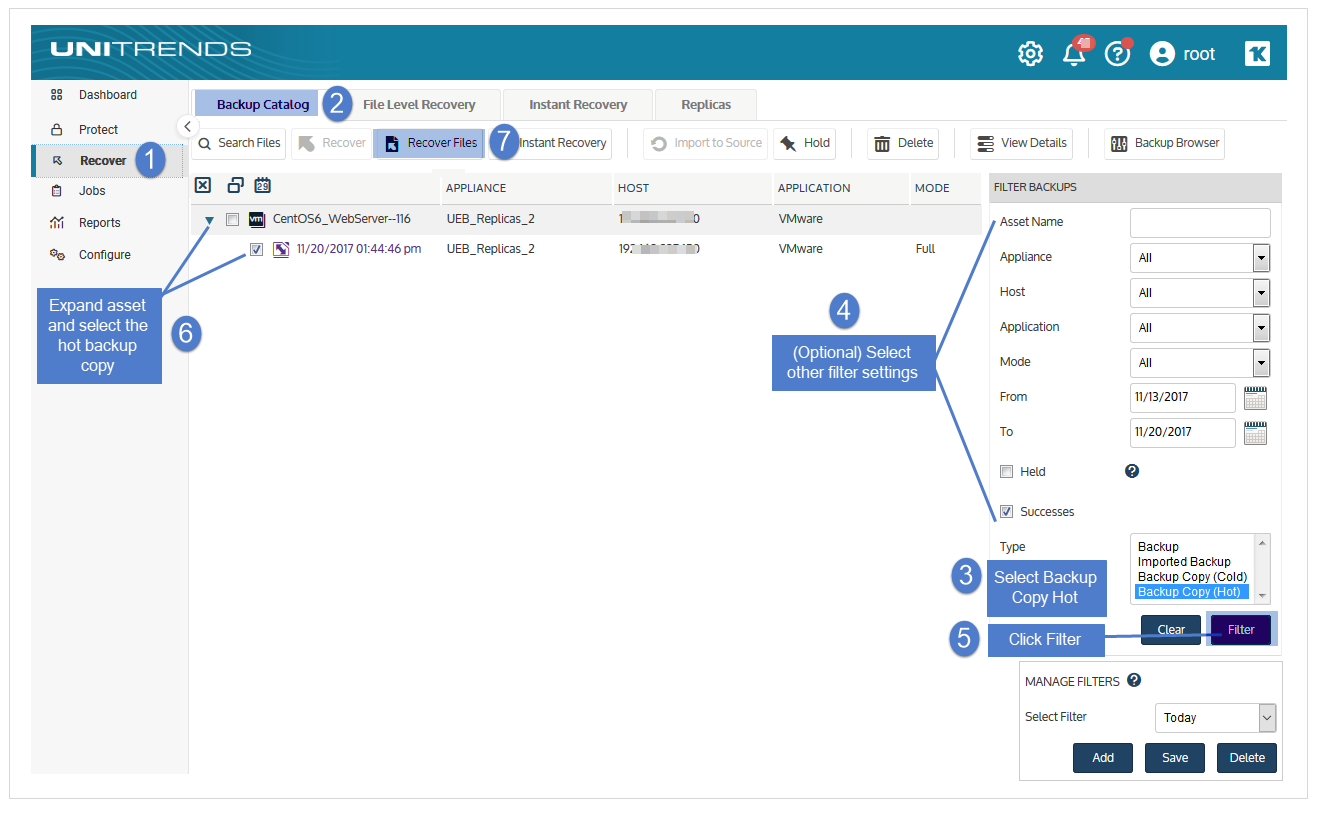This screenshot has height=818, width=1330.
Task: Click the Recover Files toolbar button
Action: [430, 143]
